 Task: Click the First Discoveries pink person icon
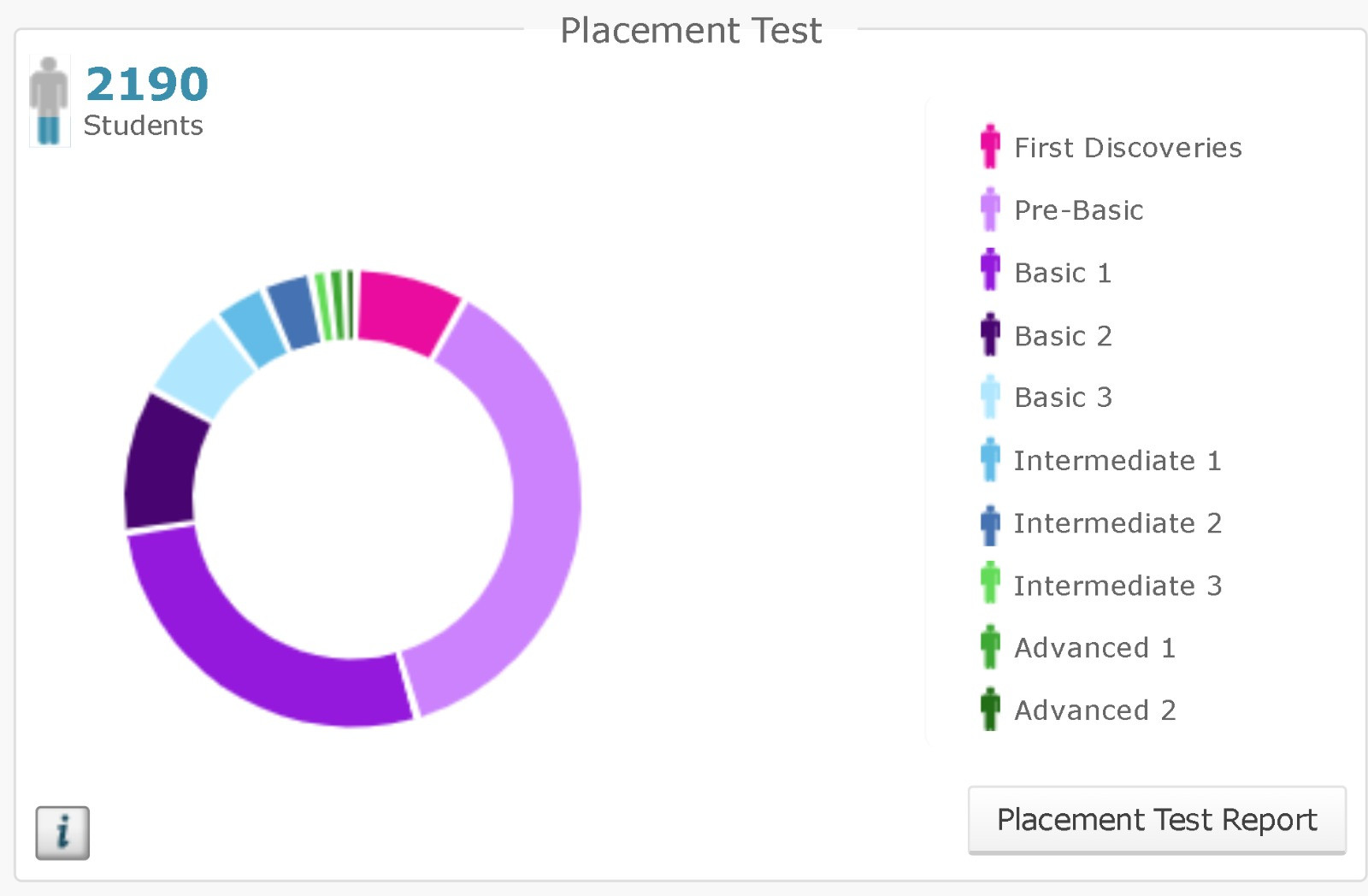pyautogui.click(x=990, y=147)
